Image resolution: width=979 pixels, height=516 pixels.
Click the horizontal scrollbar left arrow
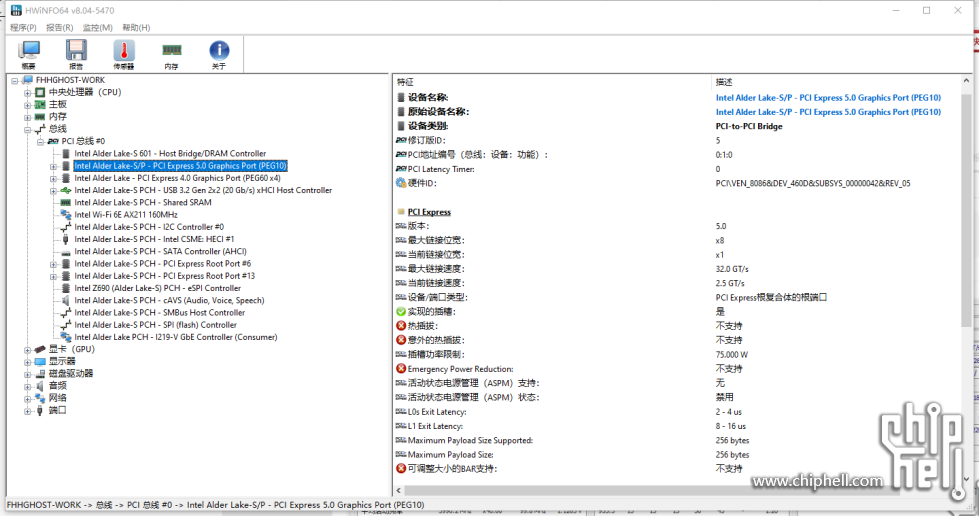click(398, 490)
